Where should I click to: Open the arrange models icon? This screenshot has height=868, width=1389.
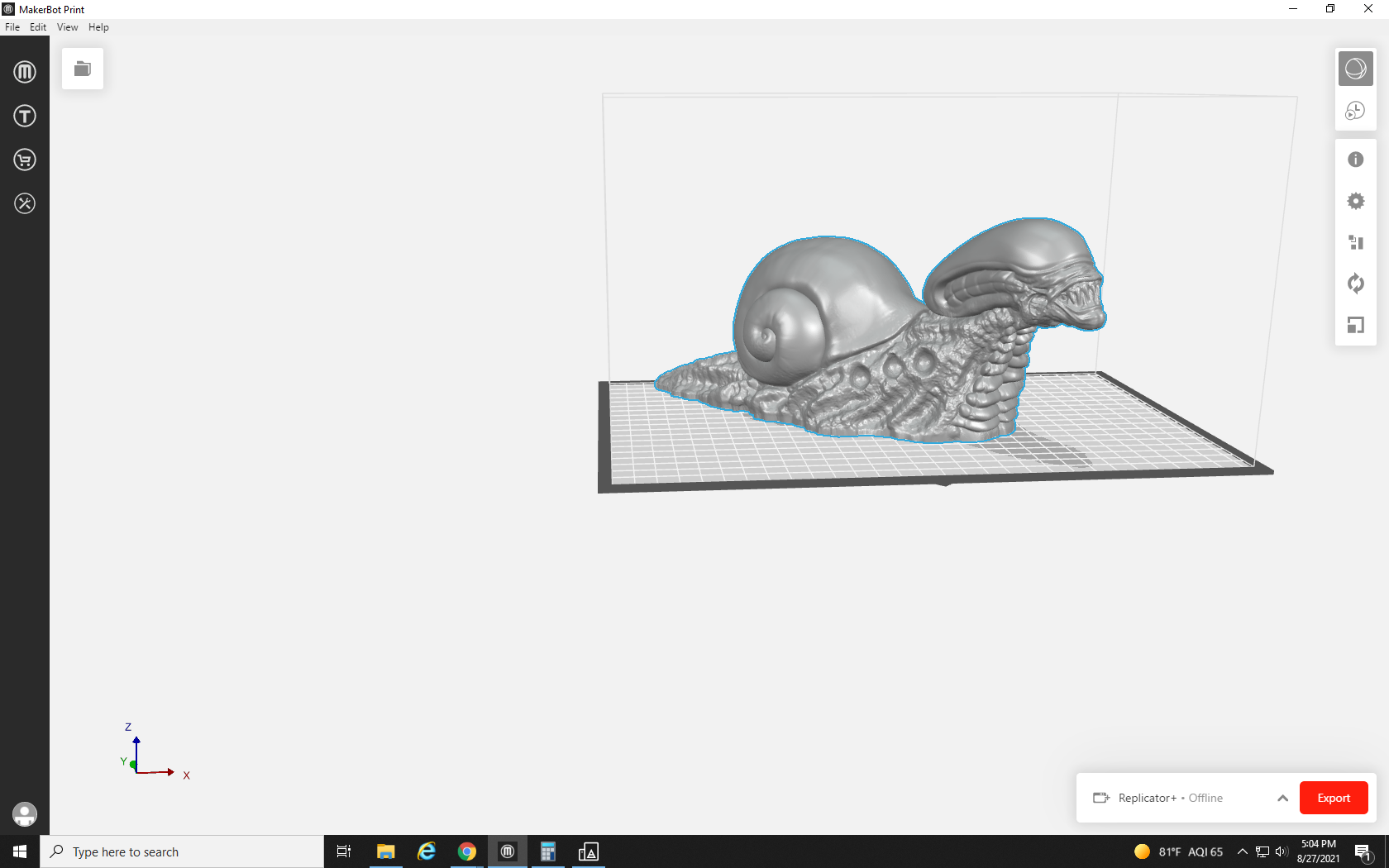click(x=1356, y=242)
